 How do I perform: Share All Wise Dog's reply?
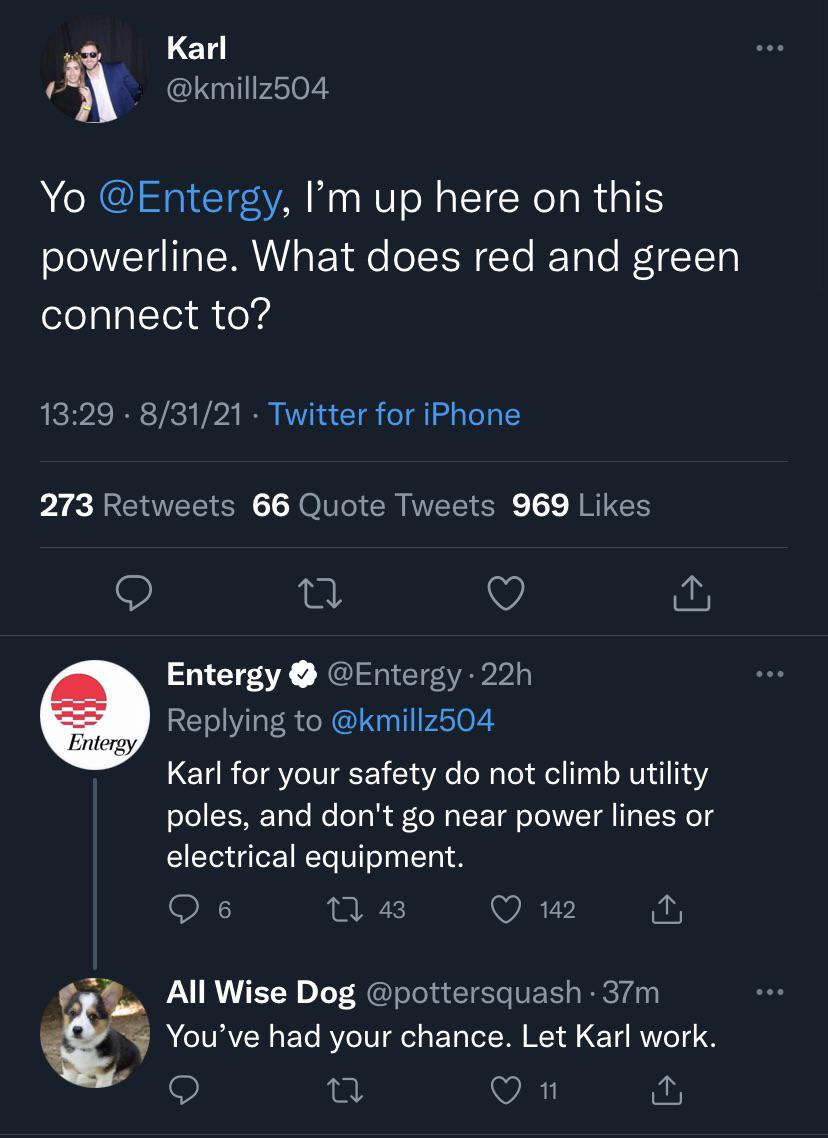667,1089
